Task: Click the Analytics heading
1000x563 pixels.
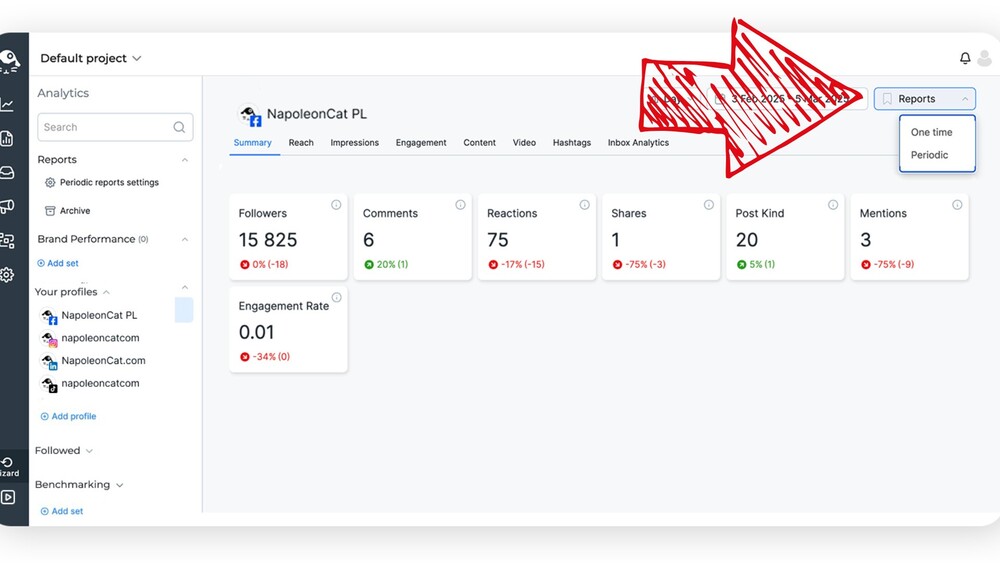Action: (62, 93)
